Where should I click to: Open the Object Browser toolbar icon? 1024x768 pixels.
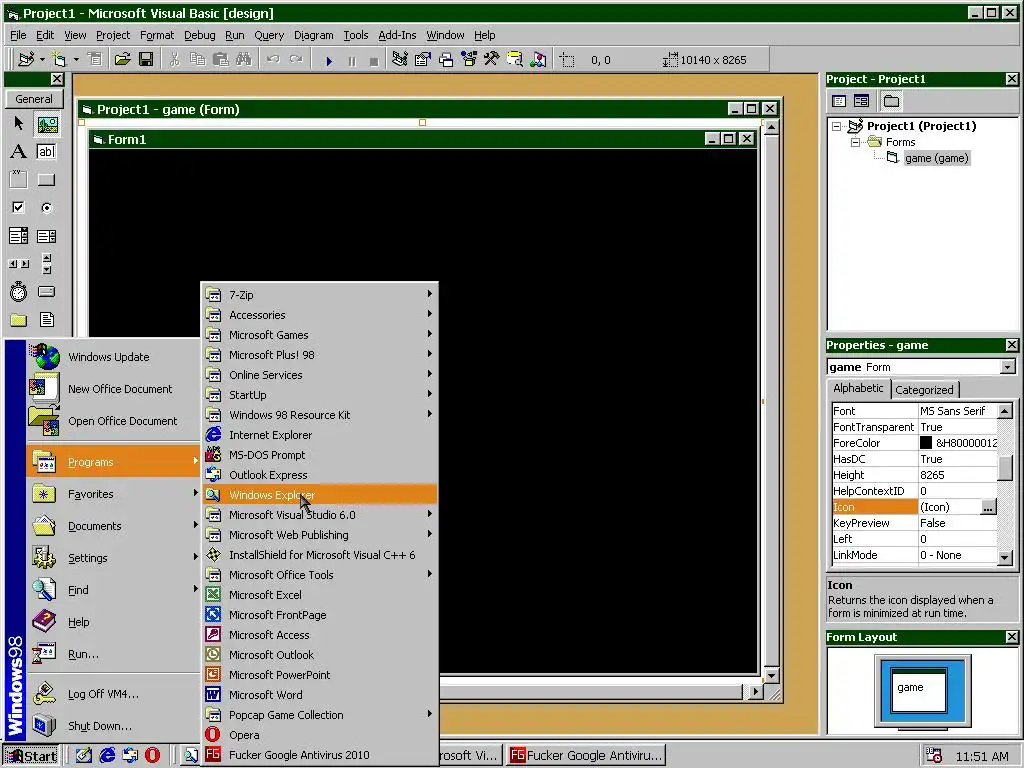[469, 60]
